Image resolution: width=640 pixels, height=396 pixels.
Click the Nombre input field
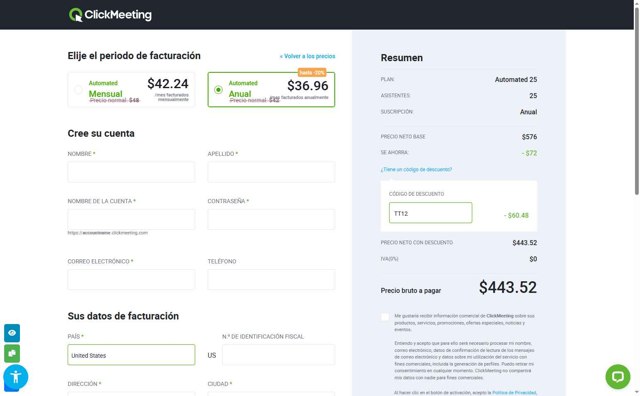click(x=131, y=171)
